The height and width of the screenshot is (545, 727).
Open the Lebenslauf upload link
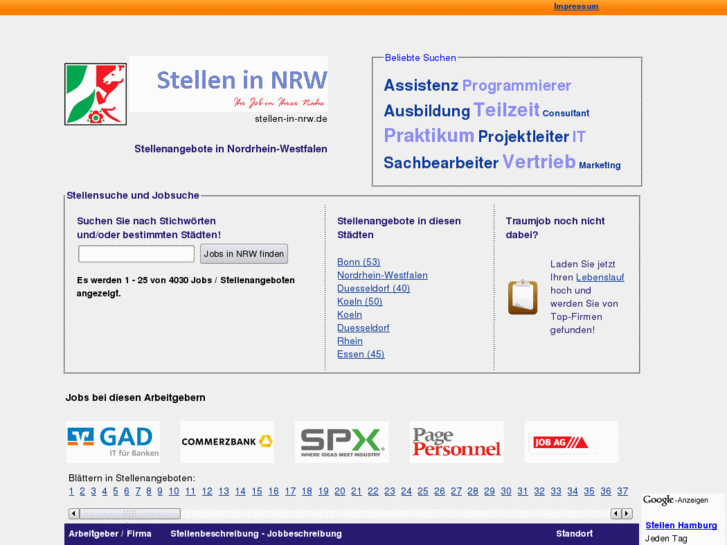pyautogui.click(x=600, y=277)
